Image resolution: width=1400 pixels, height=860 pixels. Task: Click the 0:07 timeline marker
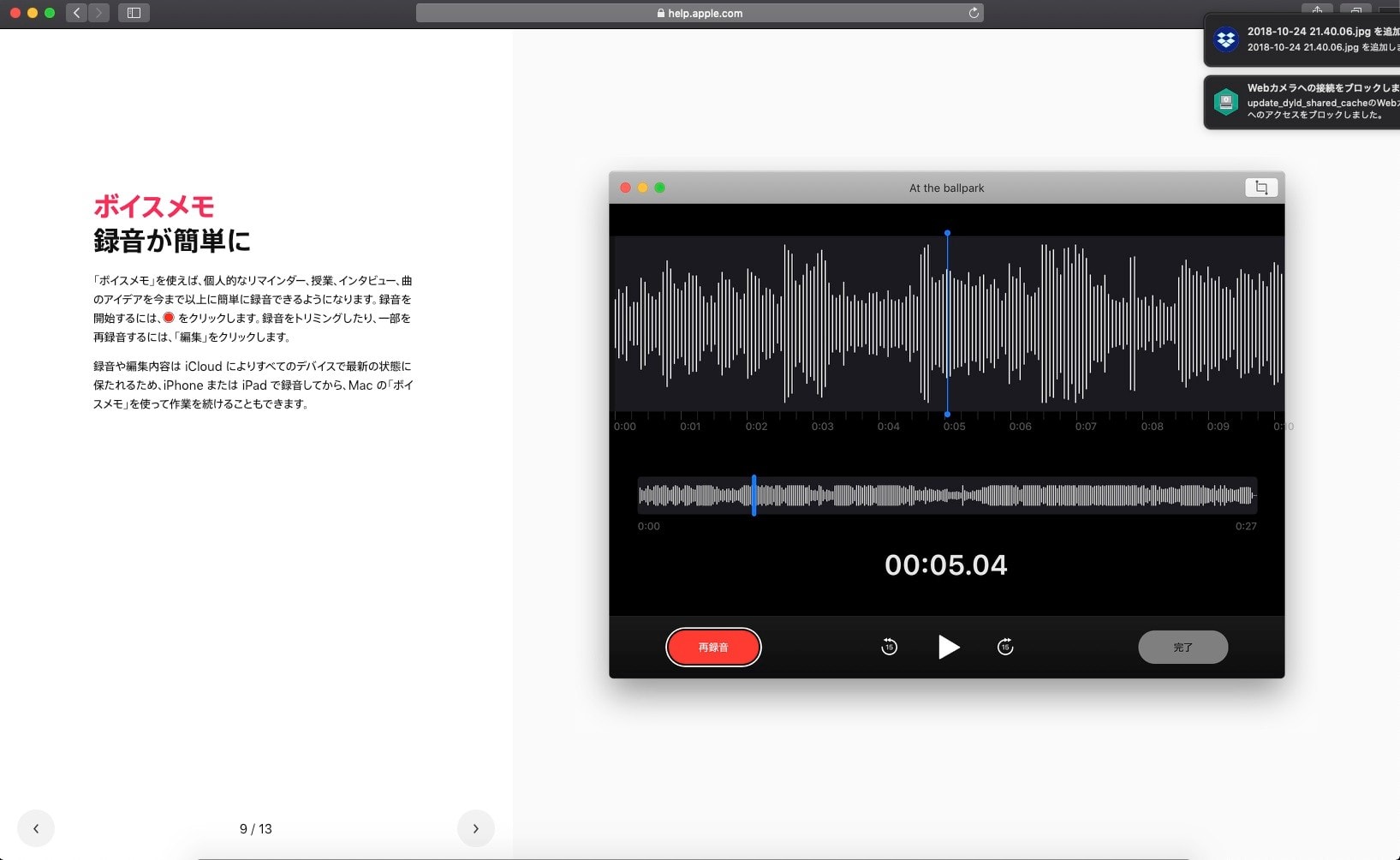pos(1086,427)
